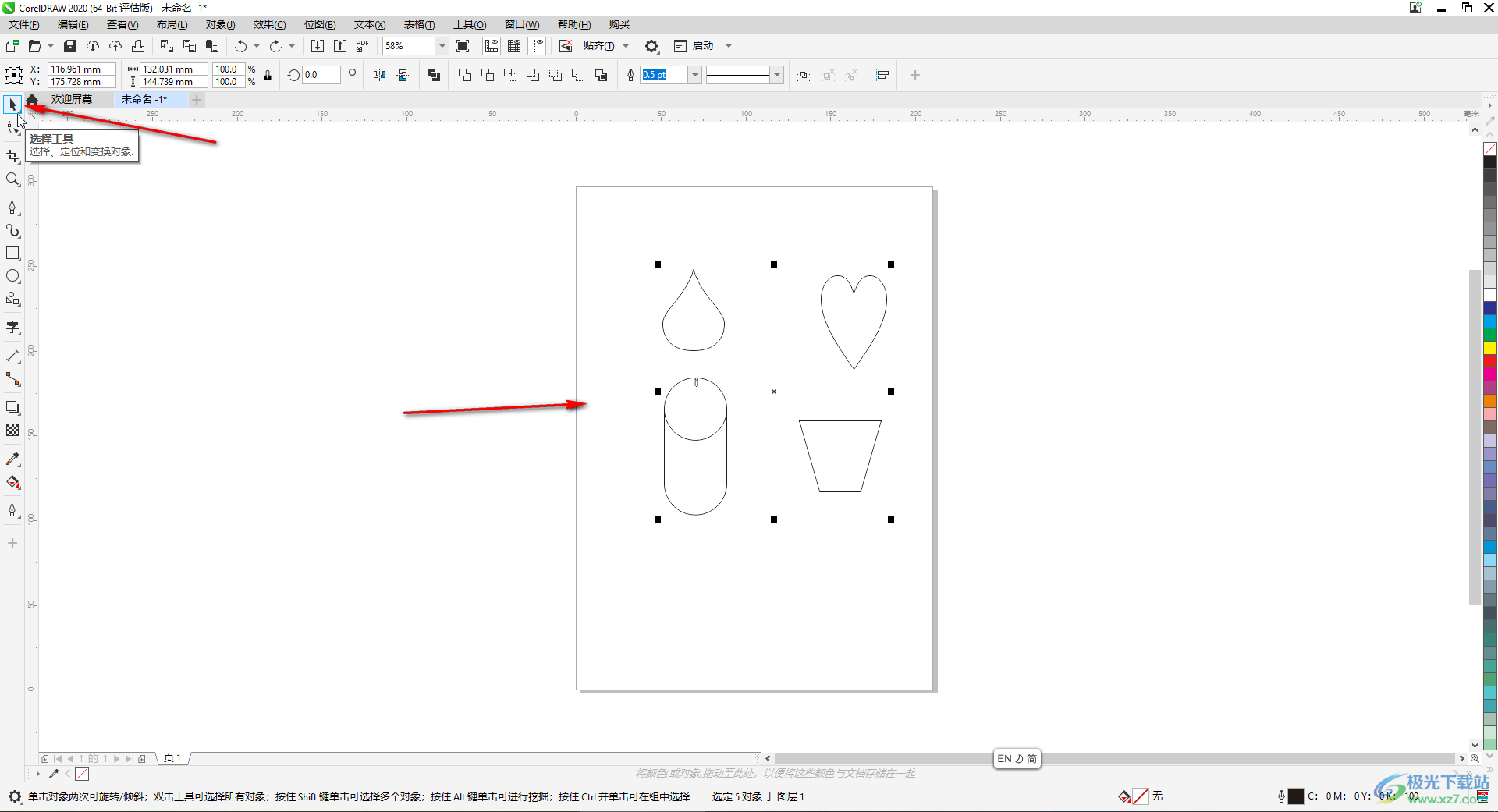Click the X position input field
The image size is (1498, 812).
coord(81,69)
